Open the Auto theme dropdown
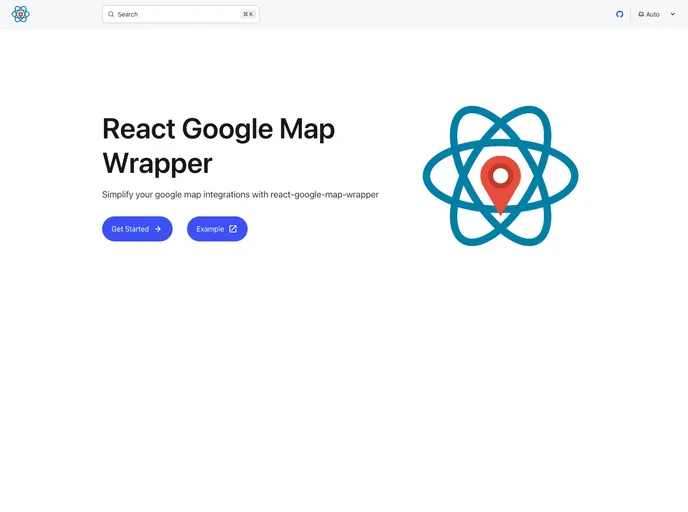Image resolution: width=688 pixels, height=512 pixels. pos(656,14)
